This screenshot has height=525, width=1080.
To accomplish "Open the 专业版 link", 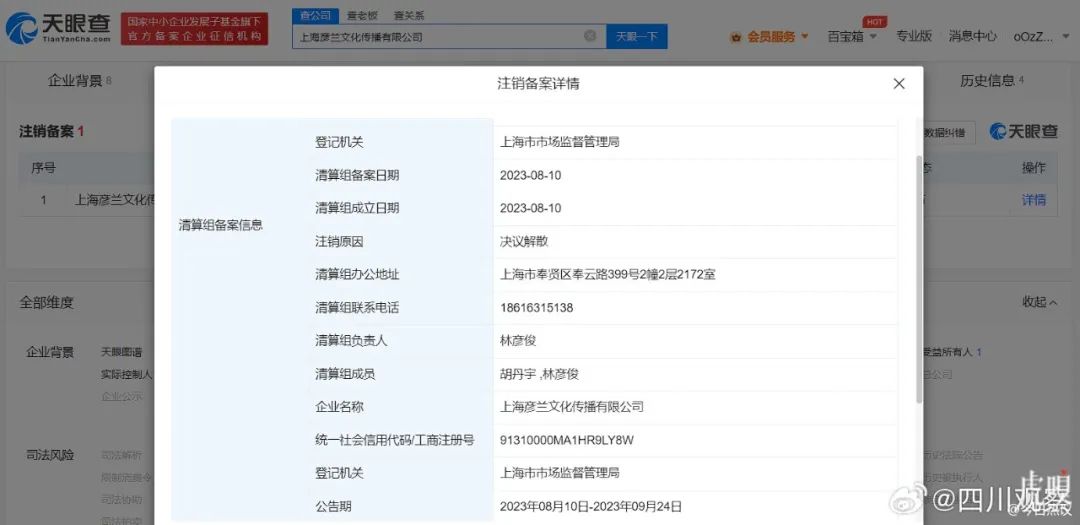I will (914, 36).
